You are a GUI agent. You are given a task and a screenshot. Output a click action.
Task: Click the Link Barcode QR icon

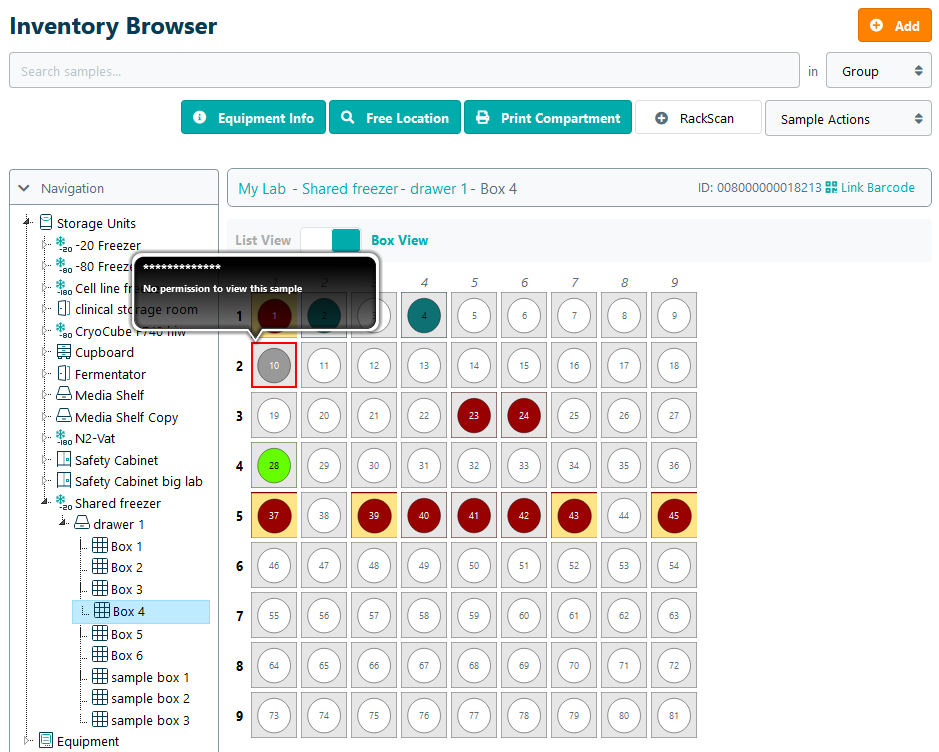coord(831,187)
